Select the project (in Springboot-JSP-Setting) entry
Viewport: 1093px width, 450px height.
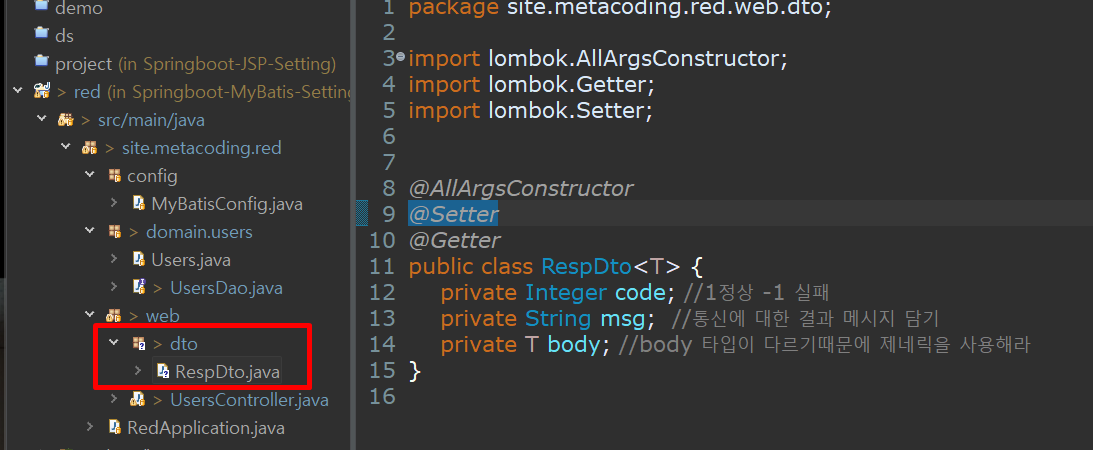(196, 64)
